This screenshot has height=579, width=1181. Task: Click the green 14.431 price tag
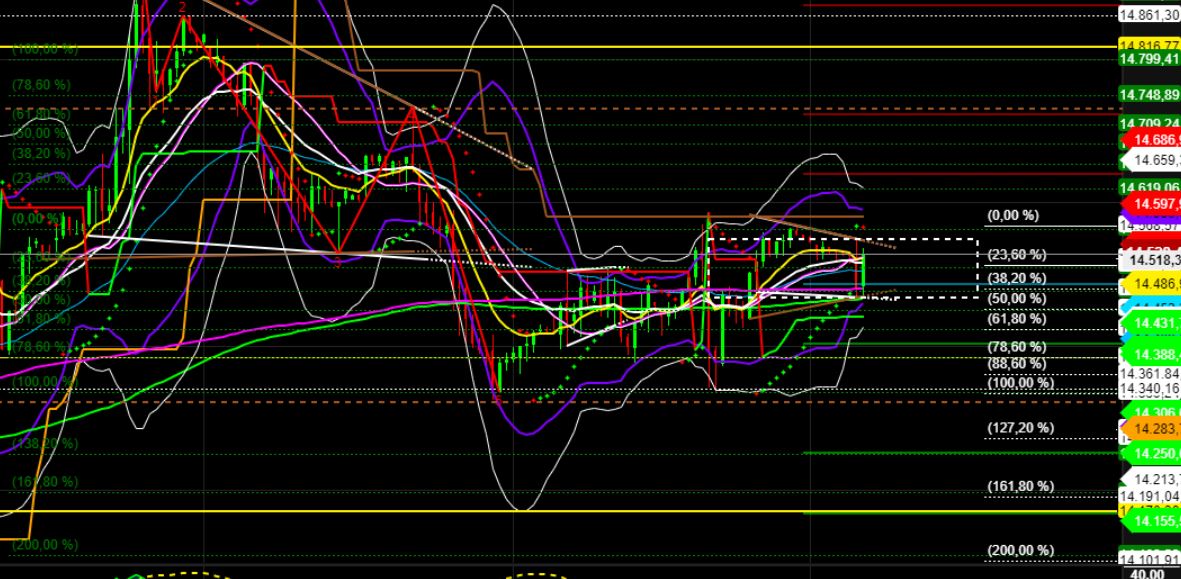point(1150,322)
